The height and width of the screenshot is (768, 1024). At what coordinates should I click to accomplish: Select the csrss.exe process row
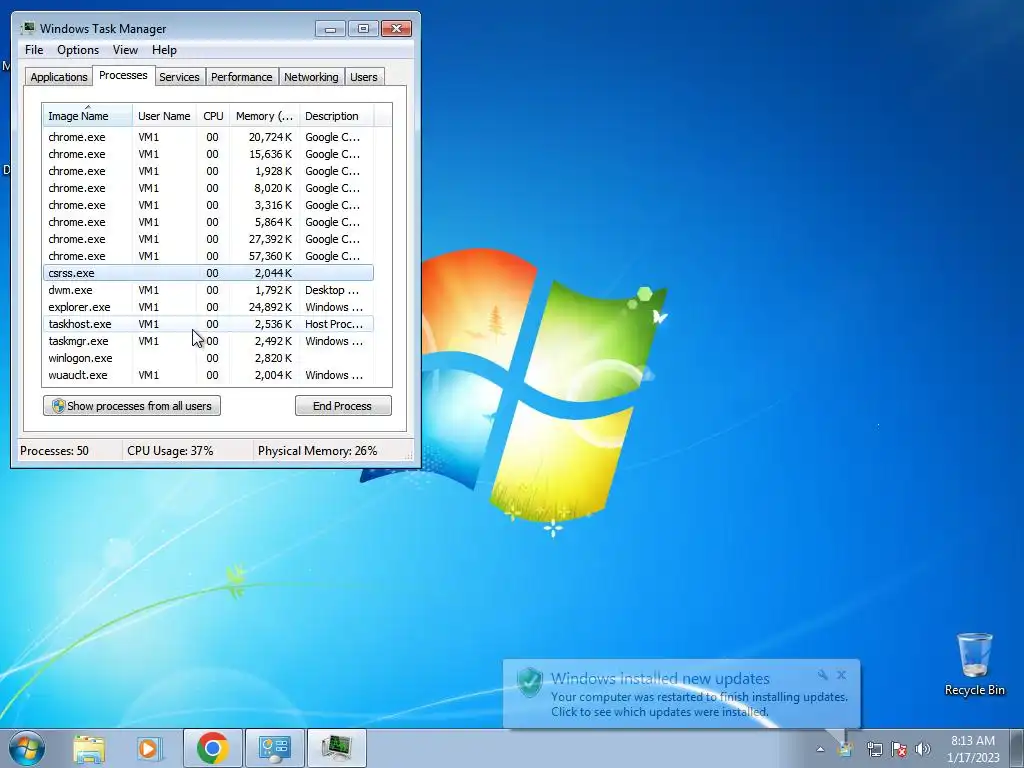coord(208,273)
